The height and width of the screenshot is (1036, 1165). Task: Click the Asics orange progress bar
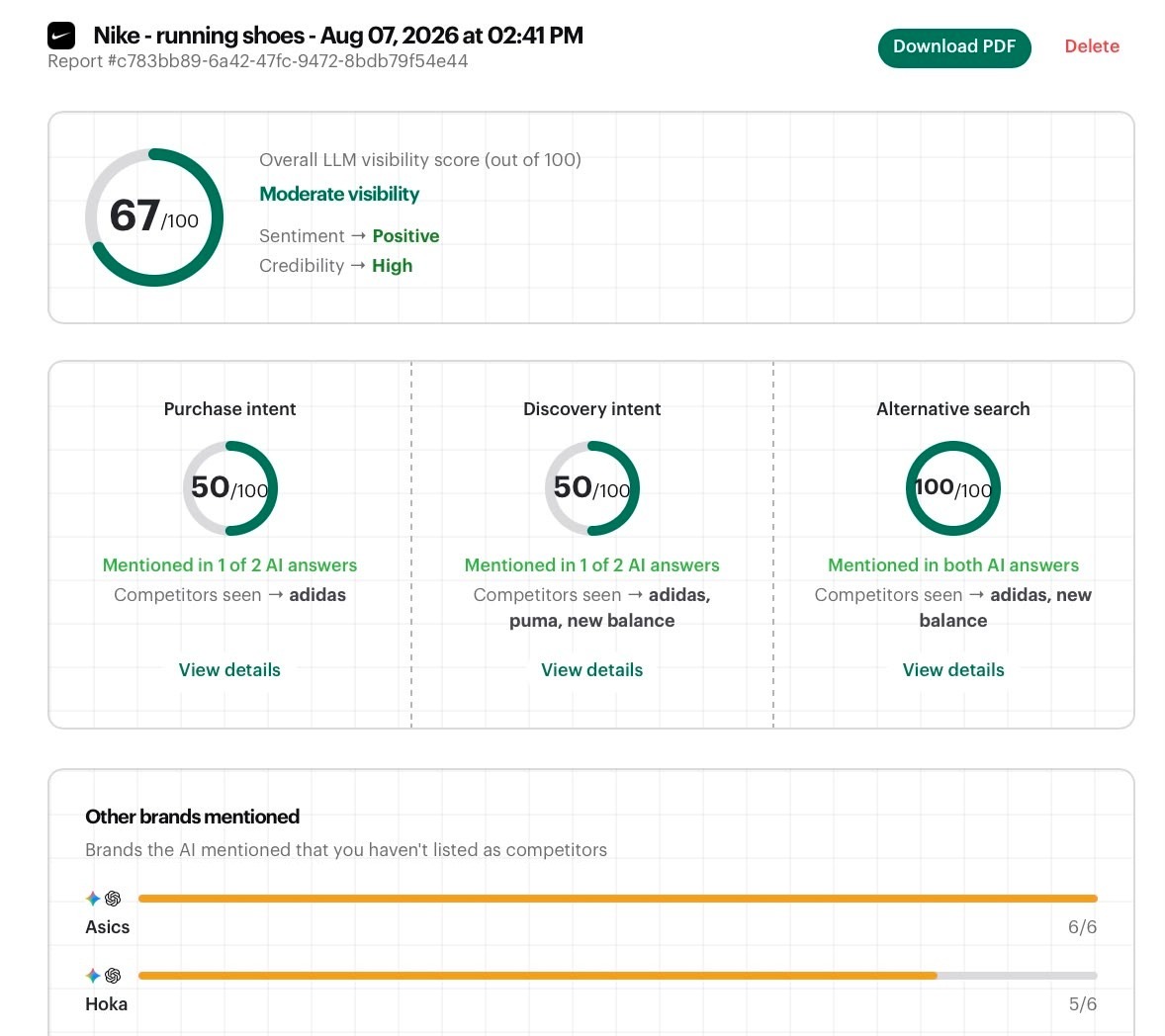point(617,899)
